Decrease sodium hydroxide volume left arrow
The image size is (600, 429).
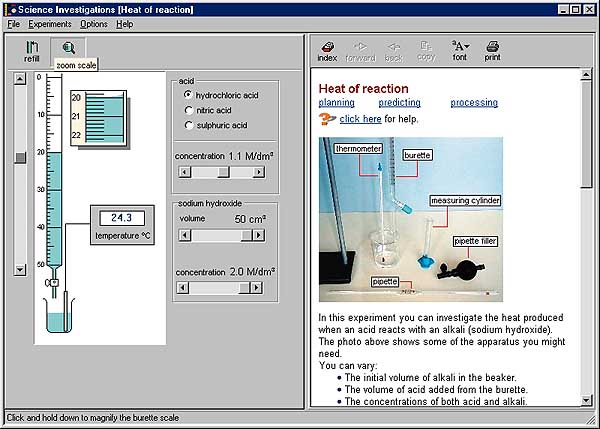click(x=184, y=235)
